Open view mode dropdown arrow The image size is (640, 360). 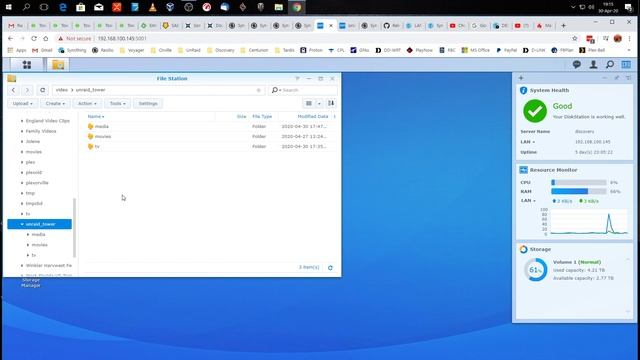pos(319,103)
